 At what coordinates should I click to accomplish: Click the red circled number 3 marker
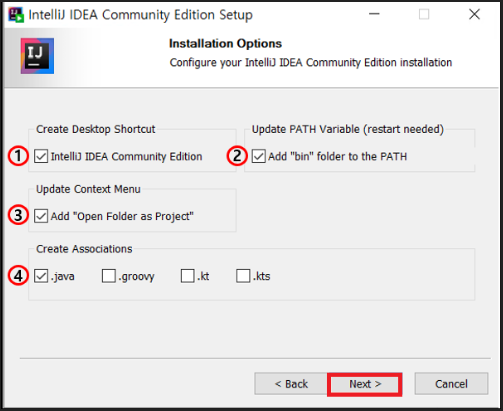click(x=18, y=215)
